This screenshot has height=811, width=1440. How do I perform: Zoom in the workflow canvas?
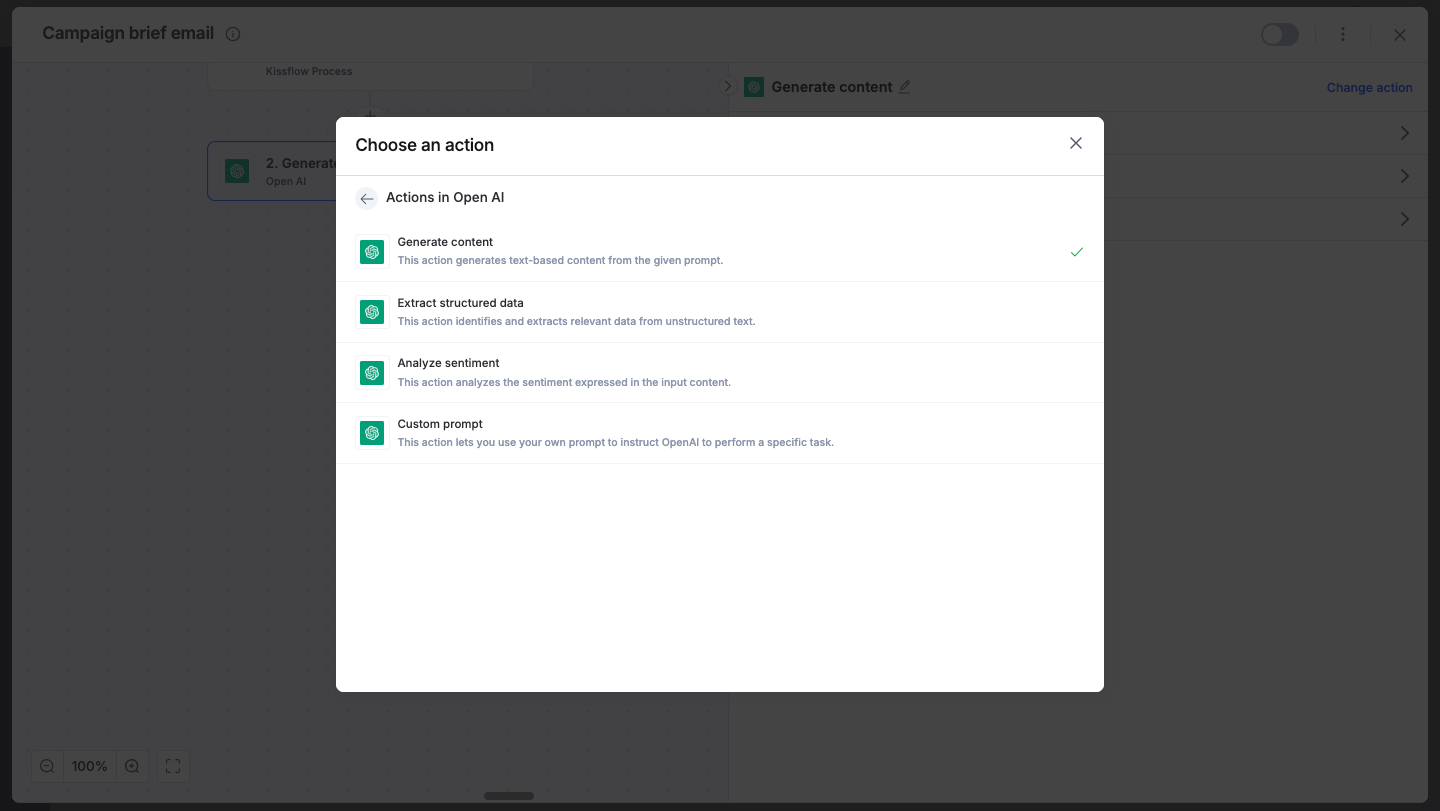[132, 767]
